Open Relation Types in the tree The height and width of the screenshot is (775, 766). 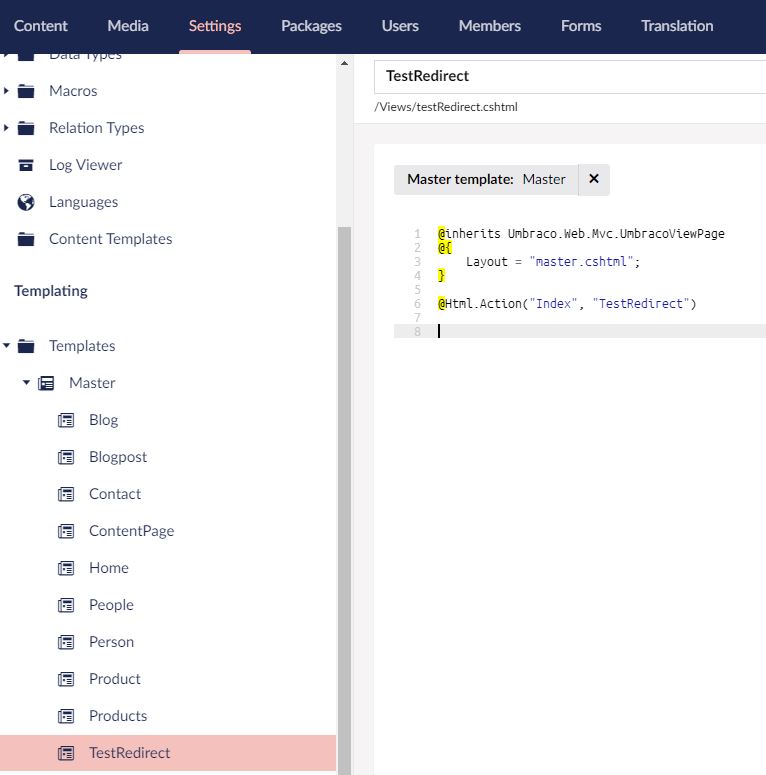[x=96, y=128]
